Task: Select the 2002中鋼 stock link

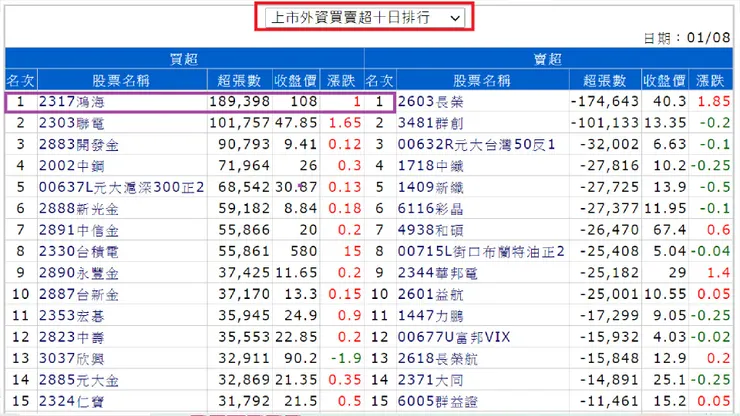Action: (72, 166)
